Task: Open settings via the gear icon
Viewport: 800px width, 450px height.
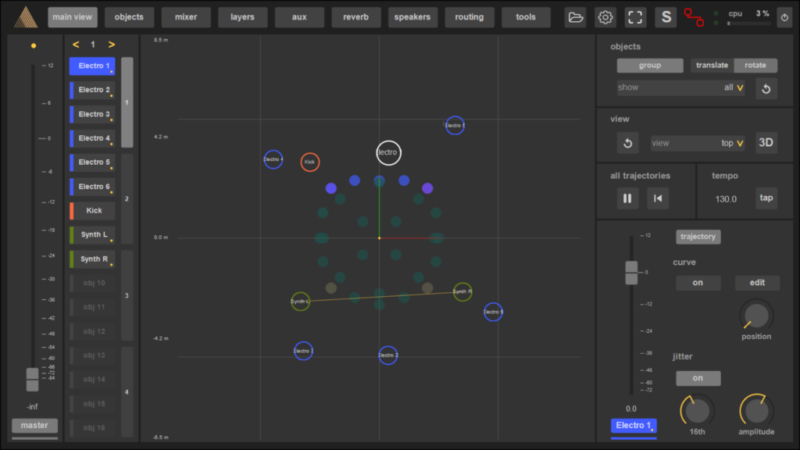Action: (605, 17)
